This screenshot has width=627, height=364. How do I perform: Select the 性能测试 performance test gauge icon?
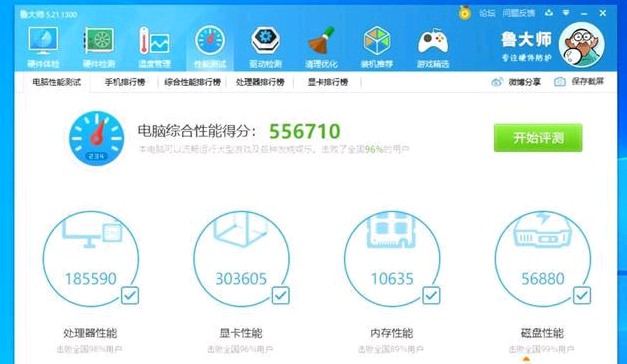pos(210,41)
